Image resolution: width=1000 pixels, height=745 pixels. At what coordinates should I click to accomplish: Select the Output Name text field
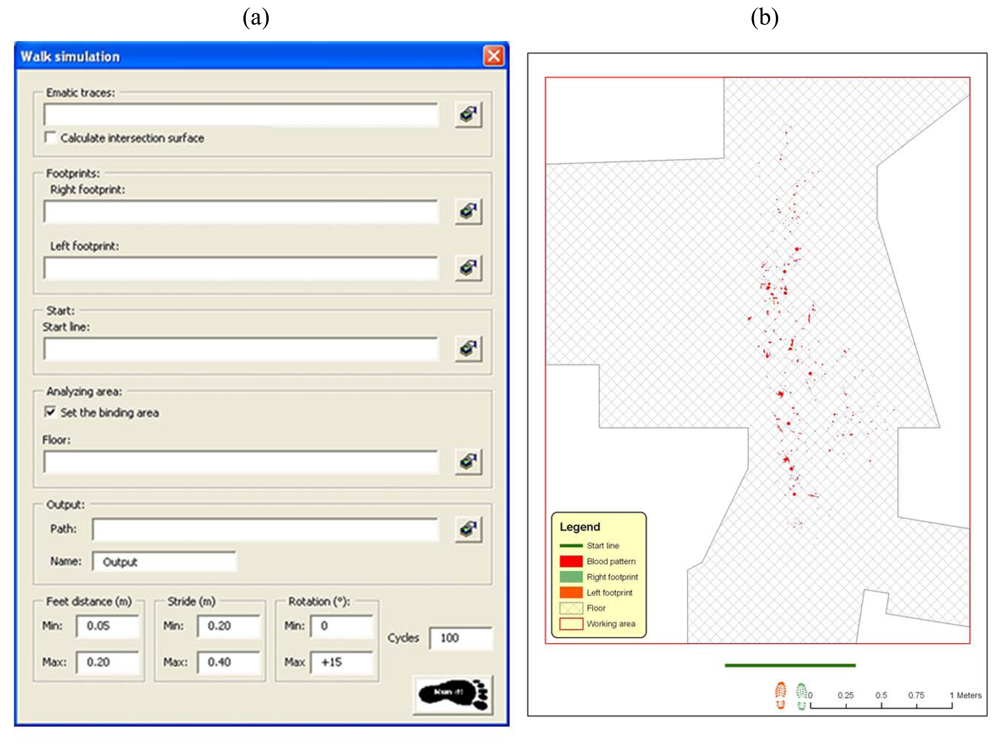[x=164, y=562]
